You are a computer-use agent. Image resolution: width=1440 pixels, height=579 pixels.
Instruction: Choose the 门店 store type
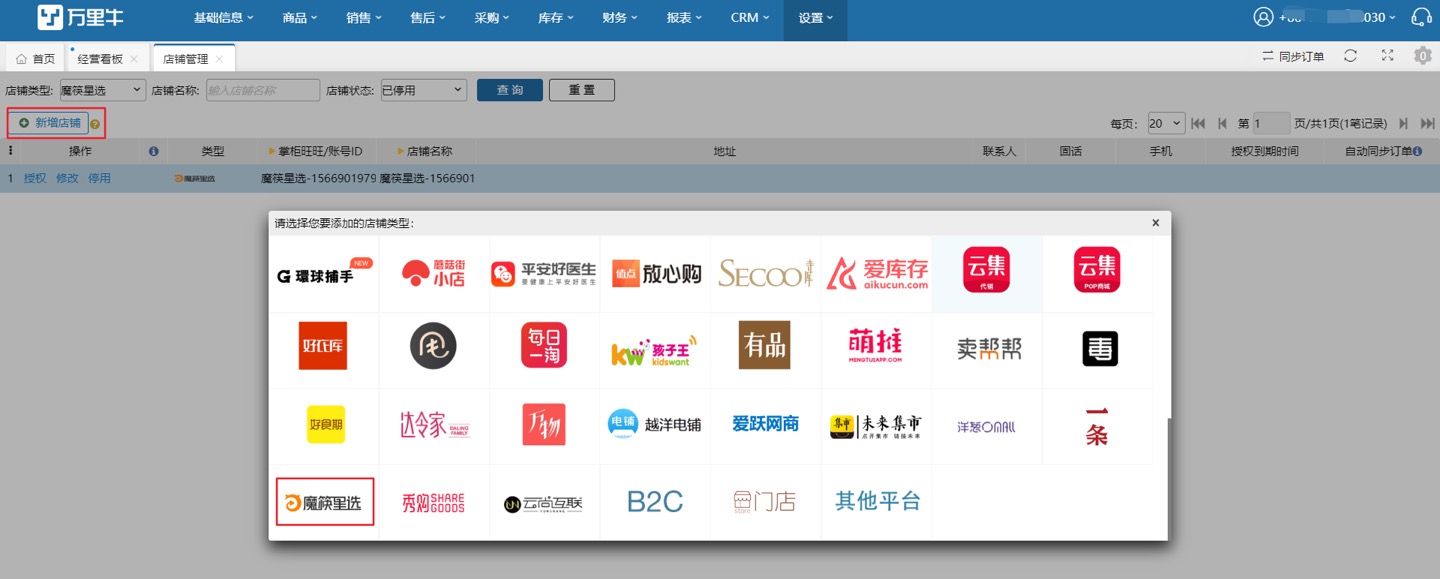point(765,501)
